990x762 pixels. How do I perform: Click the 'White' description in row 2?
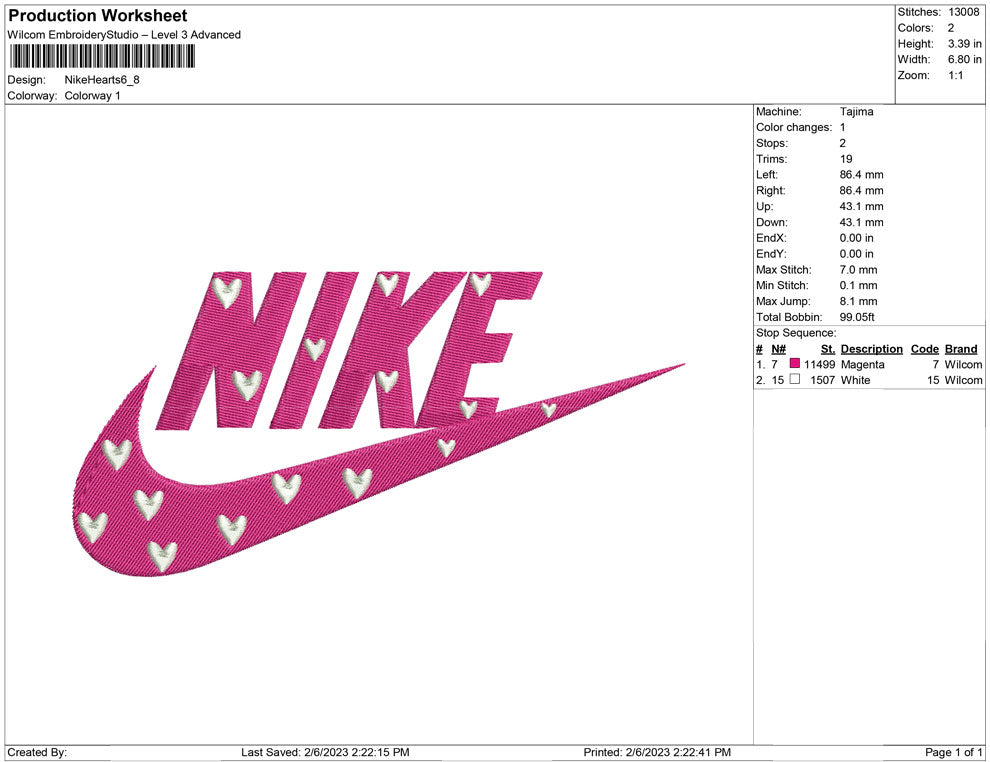856,380
